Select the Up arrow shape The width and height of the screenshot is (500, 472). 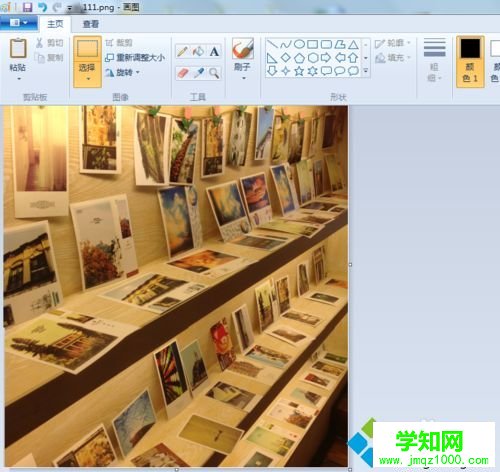[353, 58]
